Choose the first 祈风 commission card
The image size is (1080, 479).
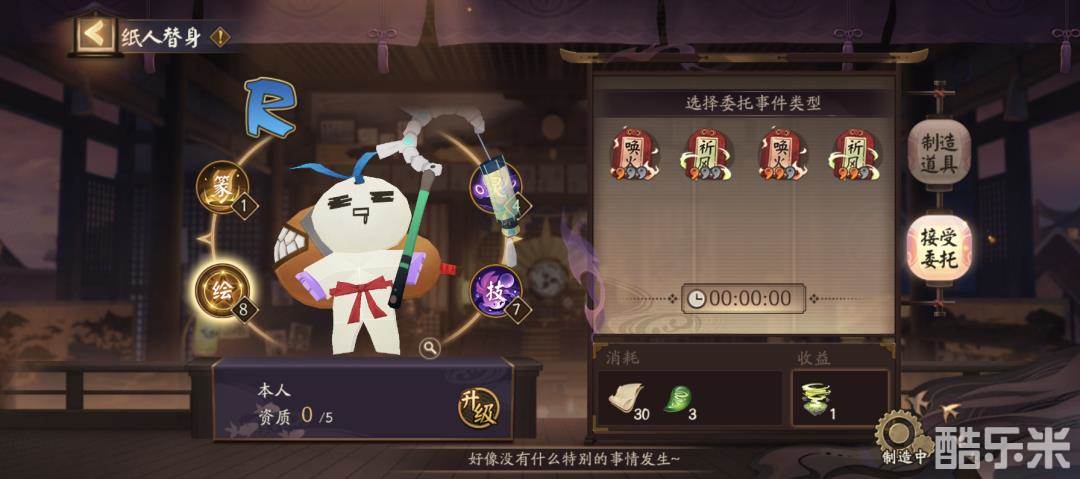(x=707, y=154)
